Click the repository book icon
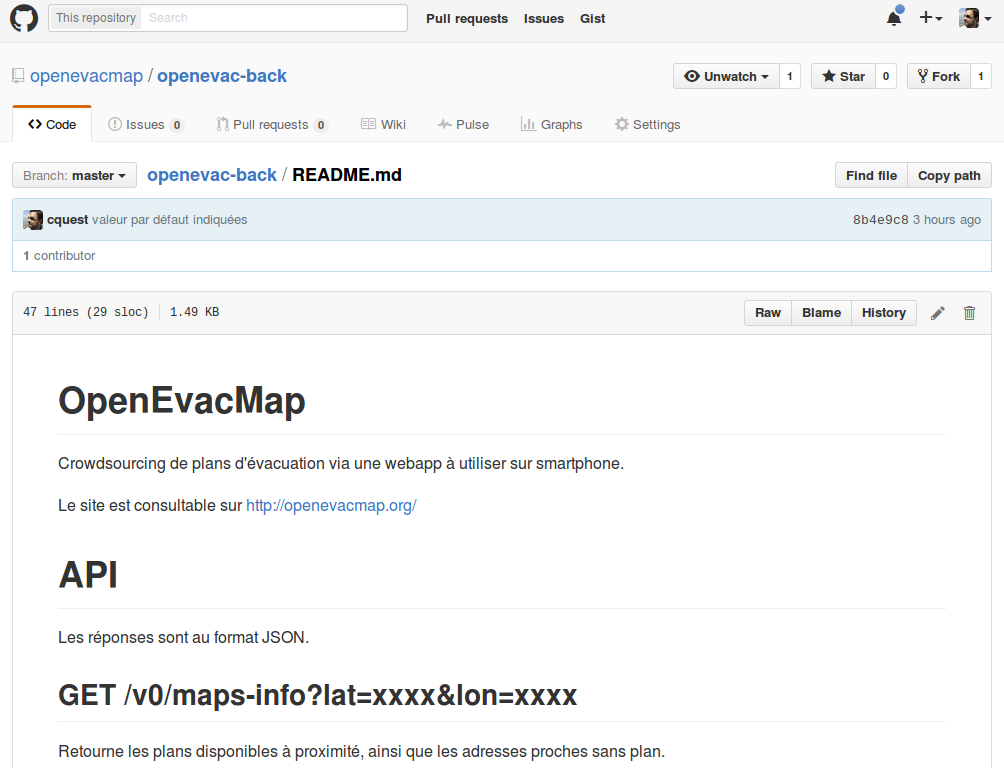This screenshot has height=768, width=1004. pos(18,76)
